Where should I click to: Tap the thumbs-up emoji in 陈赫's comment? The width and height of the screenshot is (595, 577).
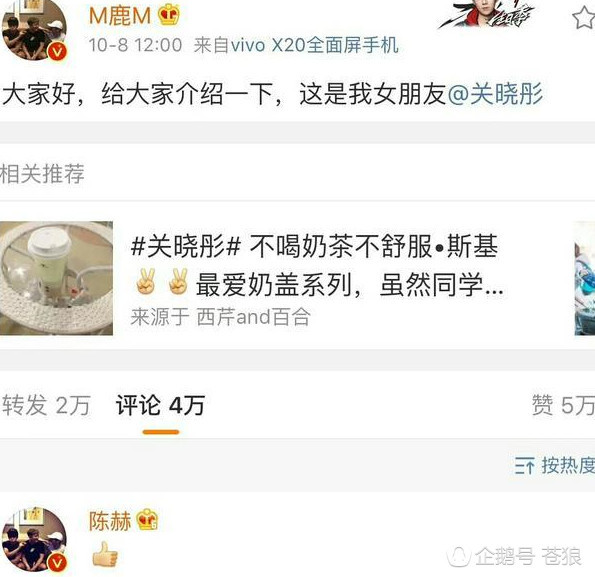pyautogui.click(x=105, y=554)
